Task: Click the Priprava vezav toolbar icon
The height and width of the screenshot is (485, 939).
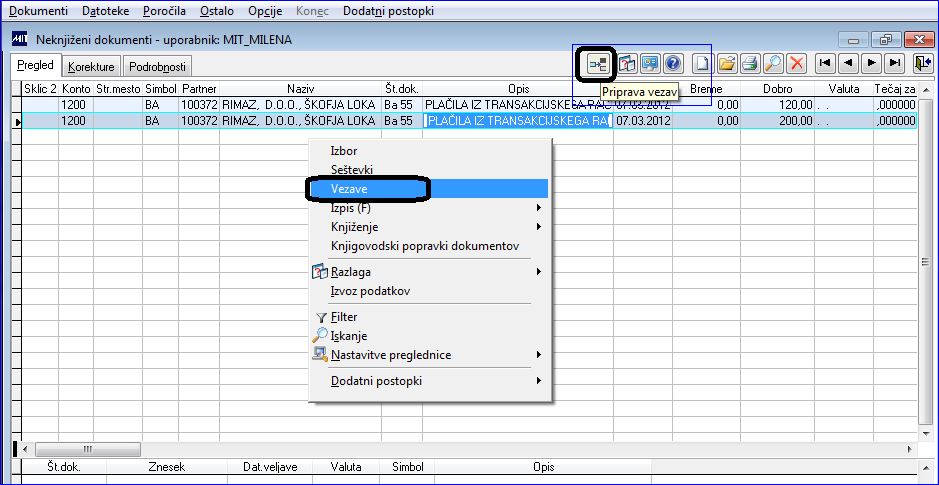Action: [597, 63]
